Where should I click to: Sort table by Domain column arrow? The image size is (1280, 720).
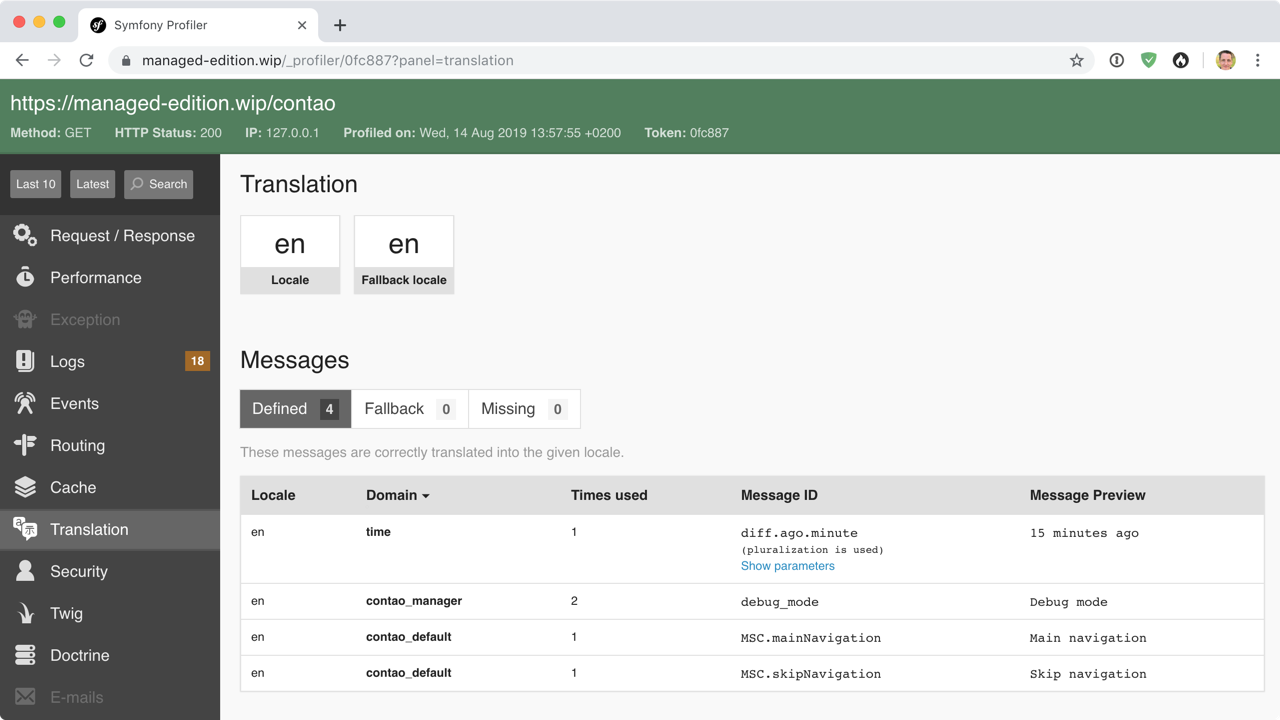coord(426,496)
